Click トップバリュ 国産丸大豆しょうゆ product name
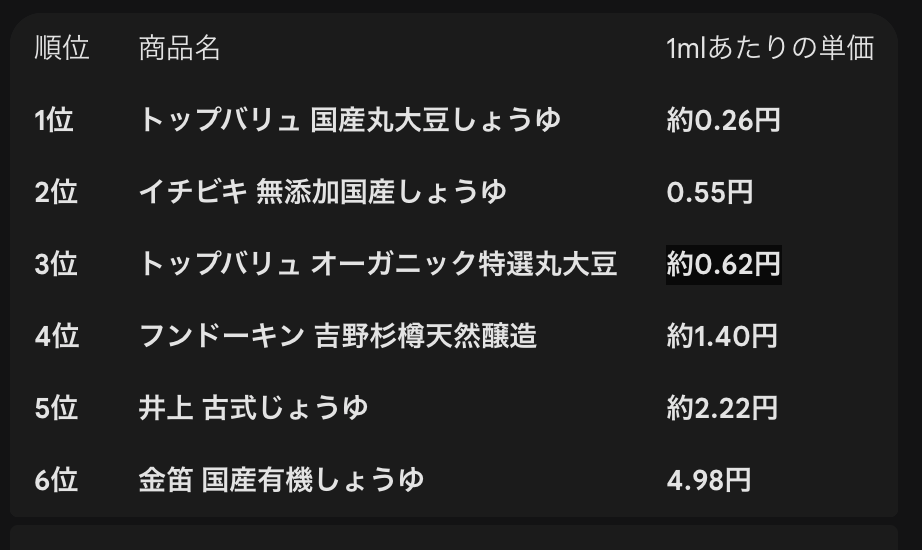Image resolution: width=922 pixels, height=550 pixels. (x=349, y=120)
